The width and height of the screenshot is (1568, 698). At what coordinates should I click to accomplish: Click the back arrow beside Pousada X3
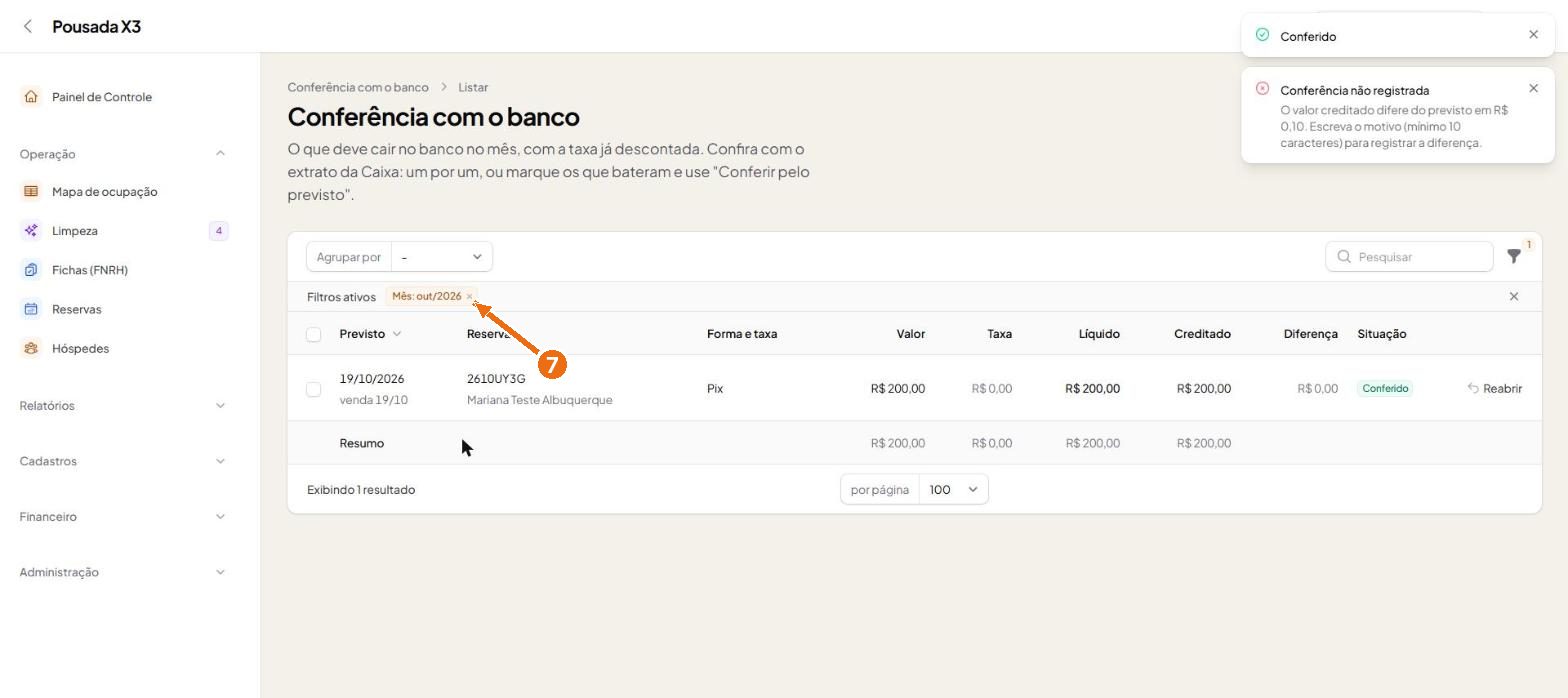28,27
